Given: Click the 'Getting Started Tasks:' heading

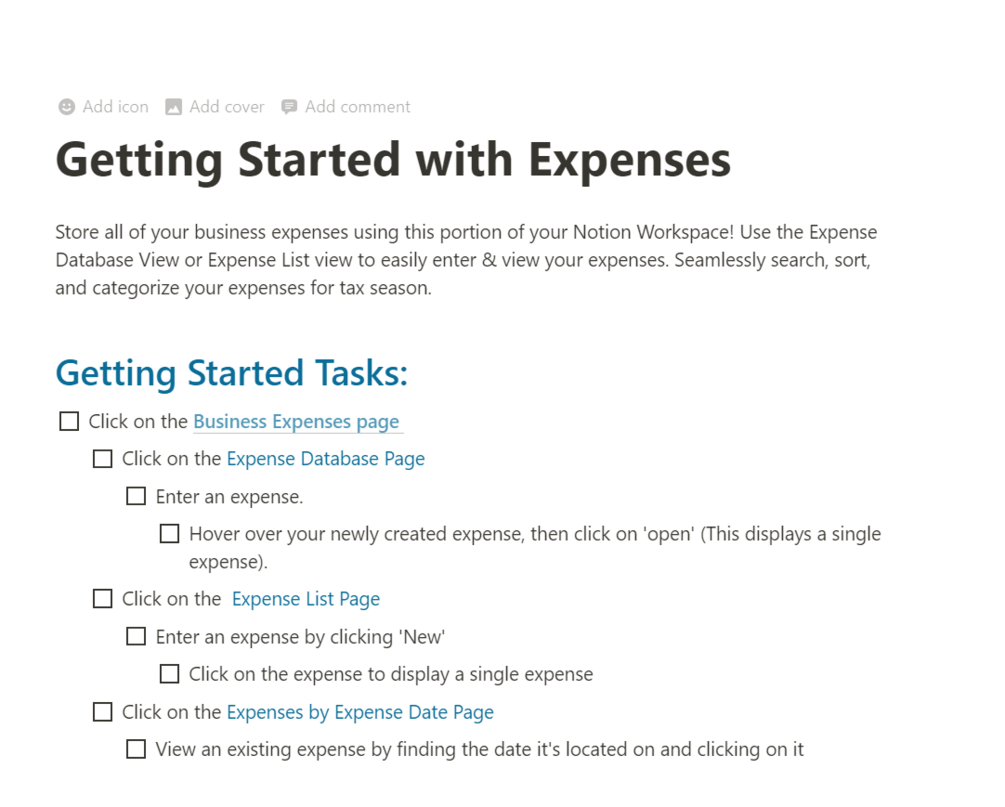Looking at the screenshot, I should [231, 373].
